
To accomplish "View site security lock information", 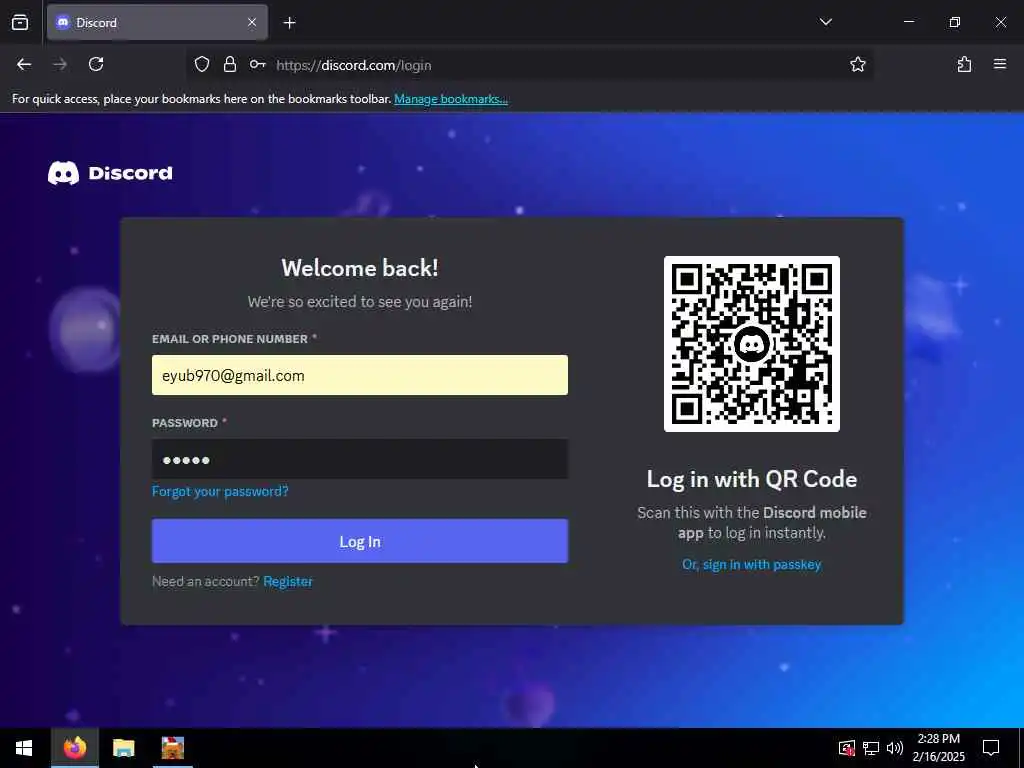I will tap(229, 64).
